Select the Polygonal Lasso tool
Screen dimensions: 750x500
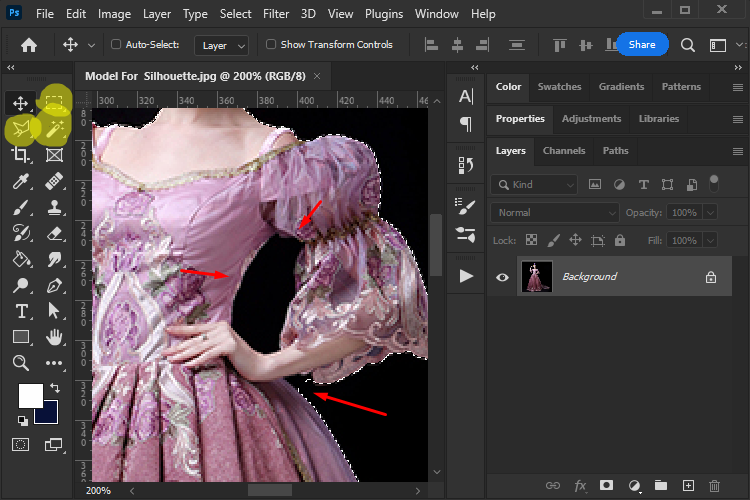click(x=21, y=129)
